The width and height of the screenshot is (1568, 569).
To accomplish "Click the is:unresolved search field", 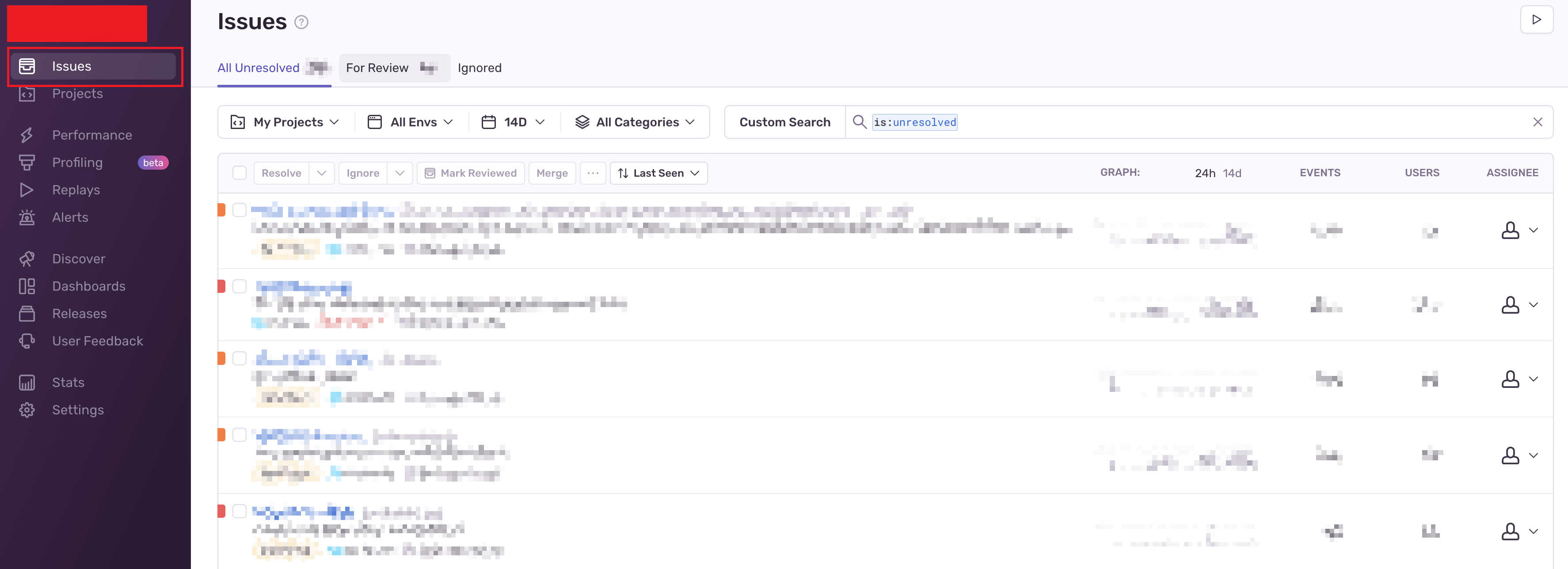I will 1199,122.
